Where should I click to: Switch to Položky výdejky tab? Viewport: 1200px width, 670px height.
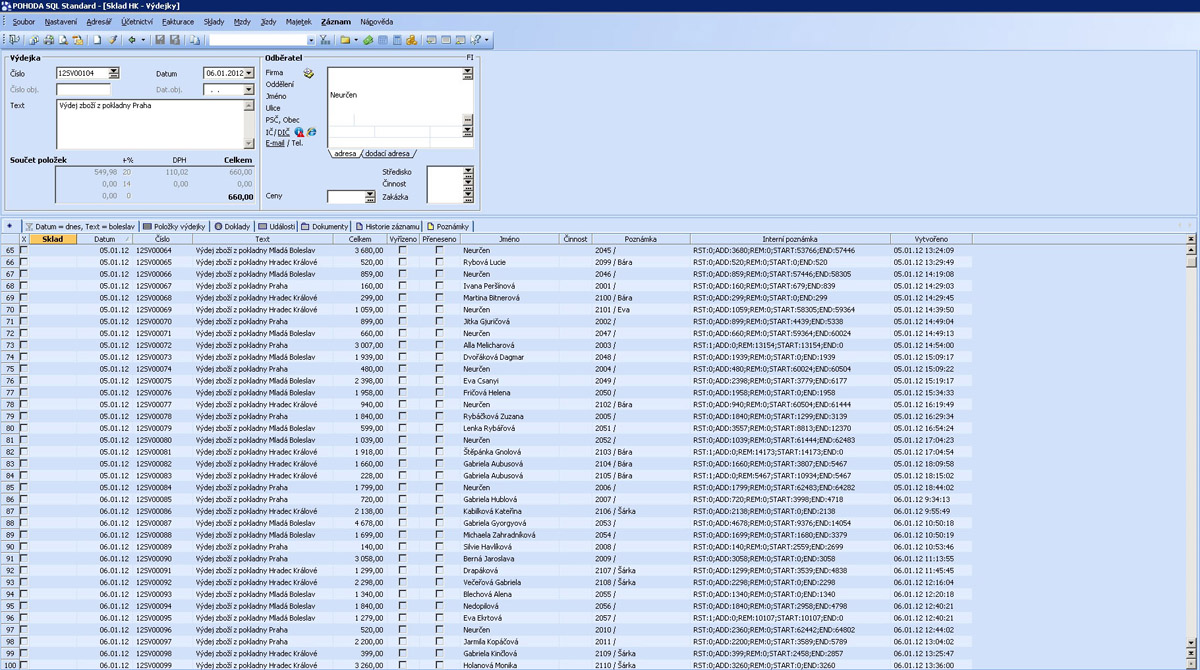click(174, 226)
